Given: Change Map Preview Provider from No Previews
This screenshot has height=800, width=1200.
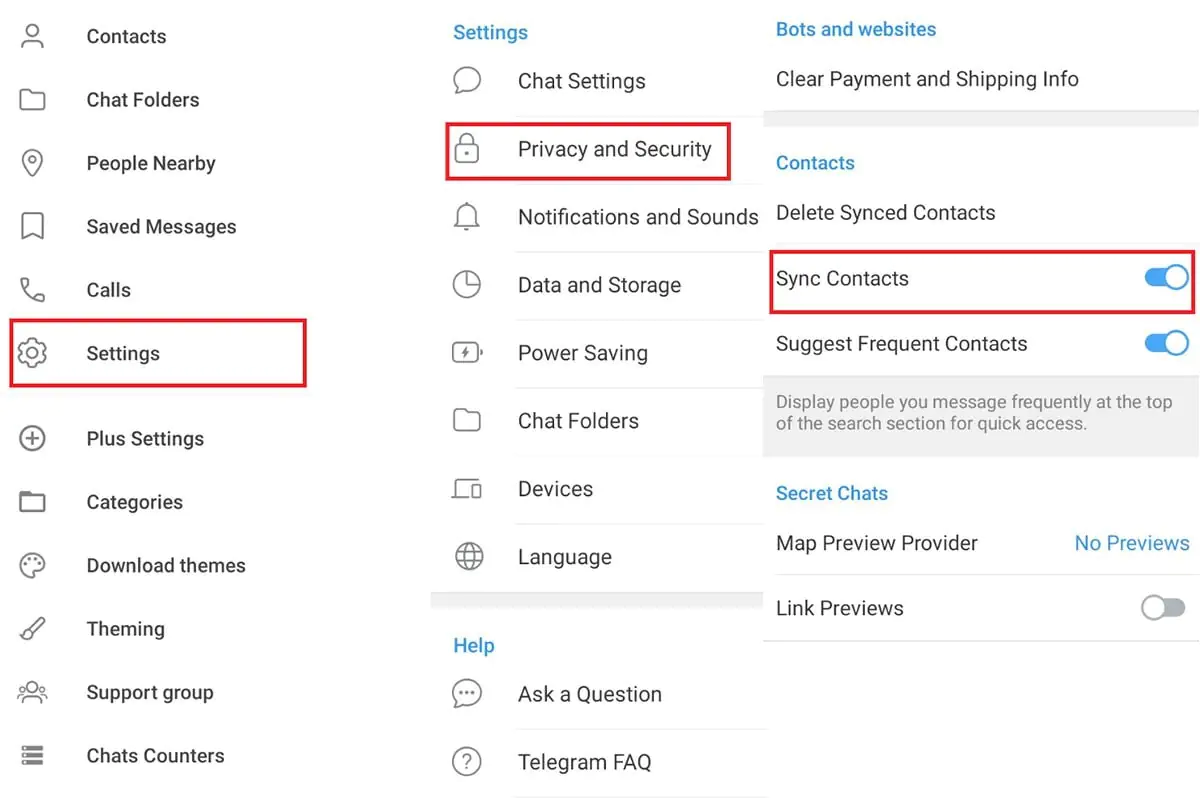Looking at the screenshot, I should click(x=1132, y=543).
